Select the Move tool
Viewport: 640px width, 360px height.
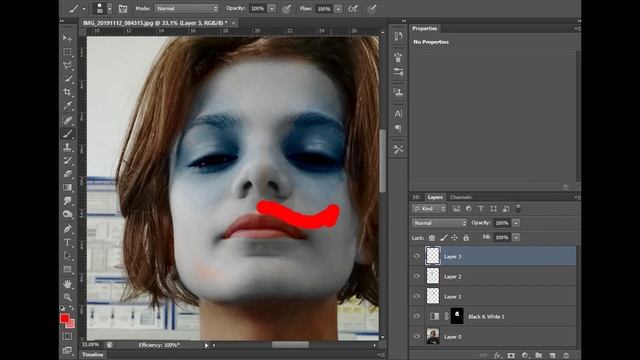pyautogui.click(x=67, y=38)
